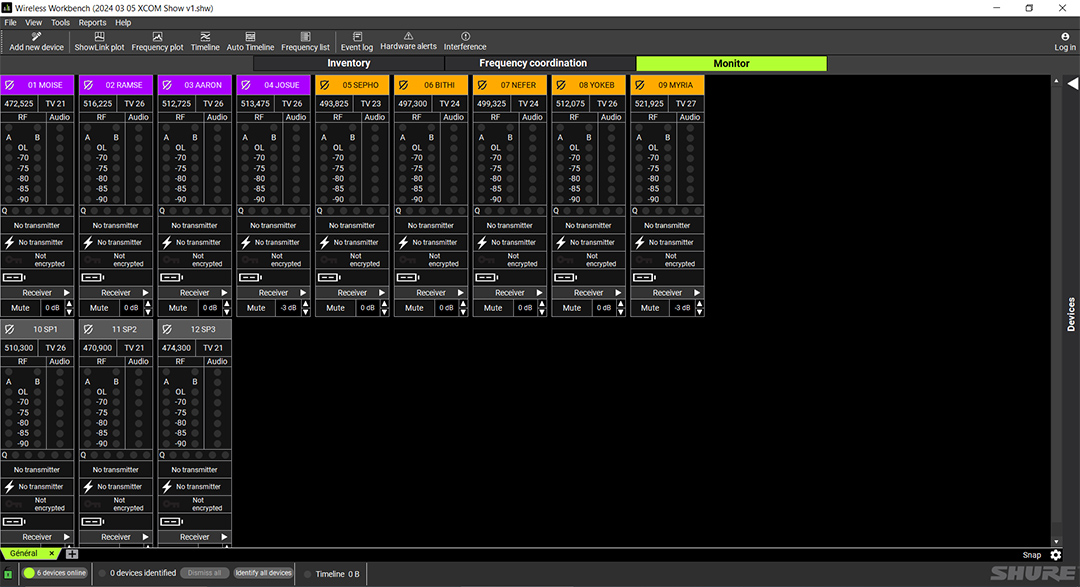Screen dimensions: 1080x587
Task: Click the battery icon on 08 YOKEB strip
Action: pos(565,278)
